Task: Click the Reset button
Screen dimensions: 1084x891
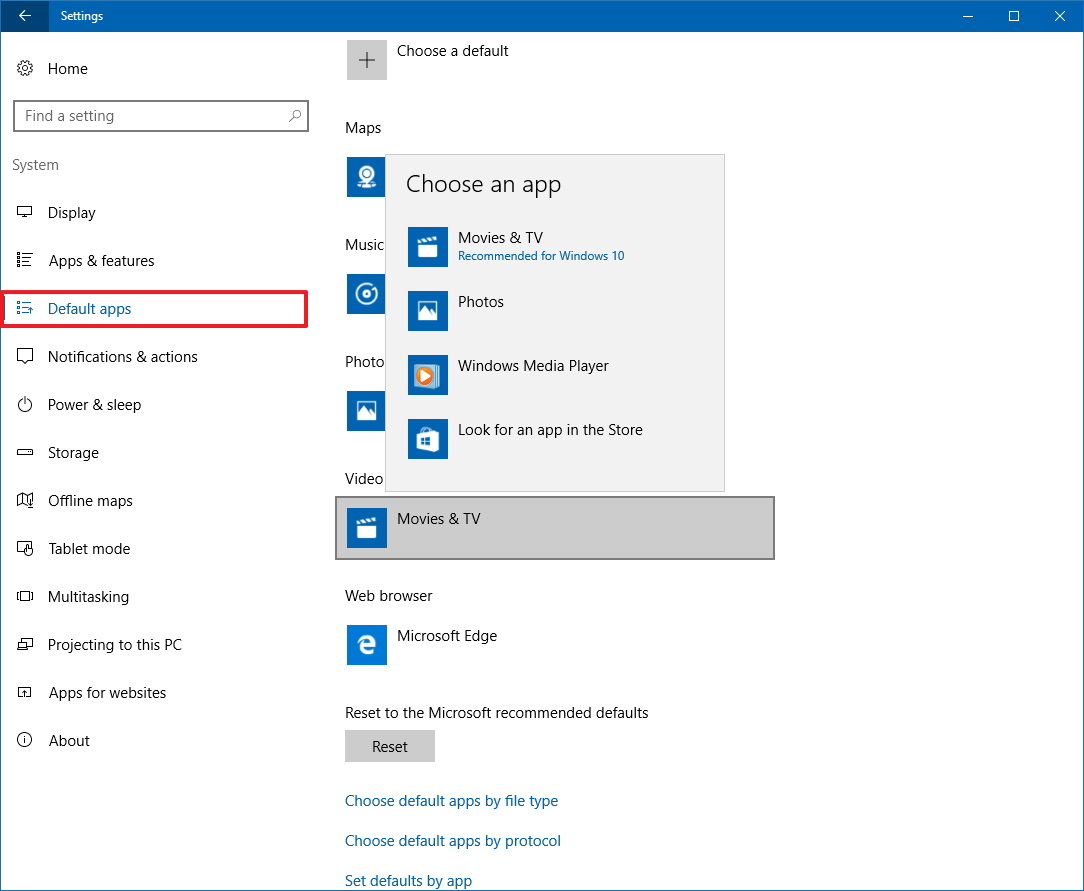Action: 390,746
